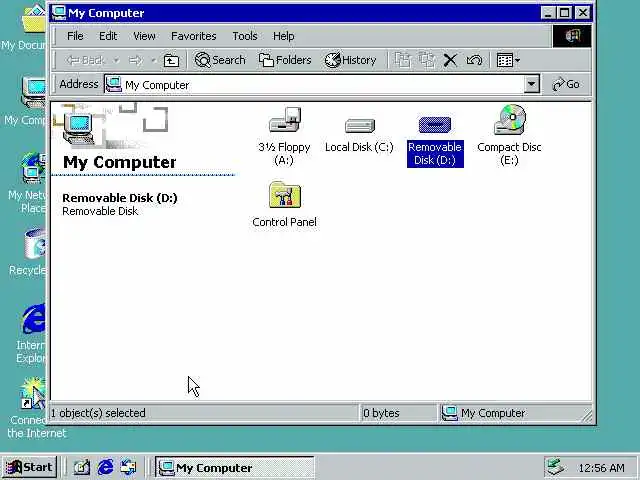Click the Windows logo throbber icon
Screen dimensions: 640x480
571,36
